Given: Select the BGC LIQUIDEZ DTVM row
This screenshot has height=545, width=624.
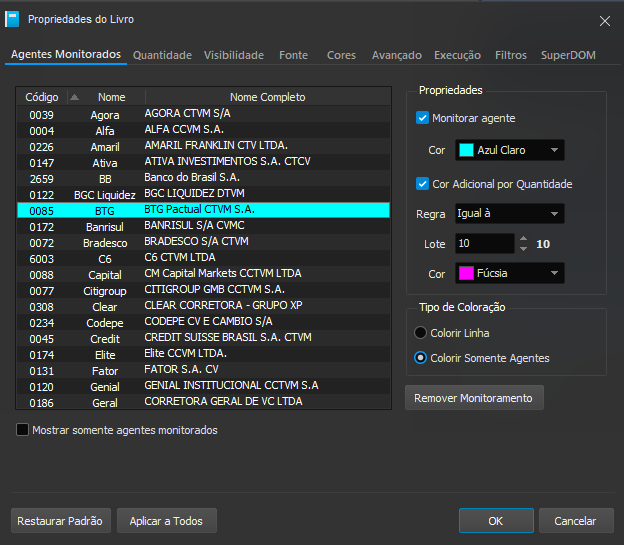Looking at the screenshot, I should [203, 194].
